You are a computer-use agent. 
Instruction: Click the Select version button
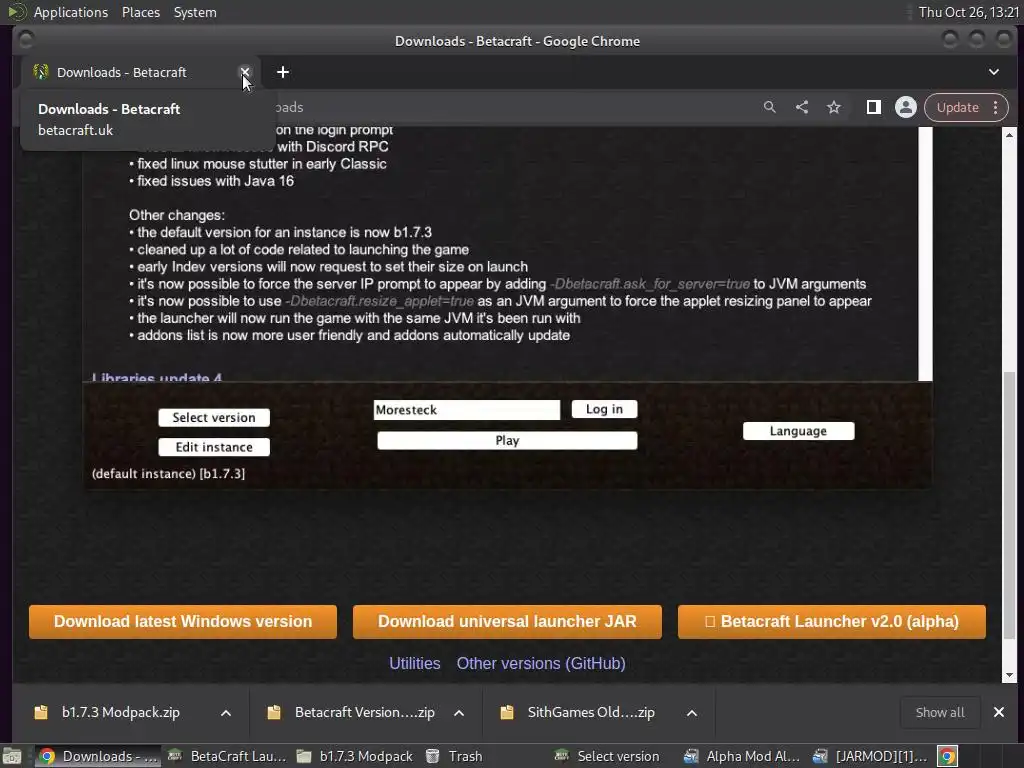click(x=214, y=417)
